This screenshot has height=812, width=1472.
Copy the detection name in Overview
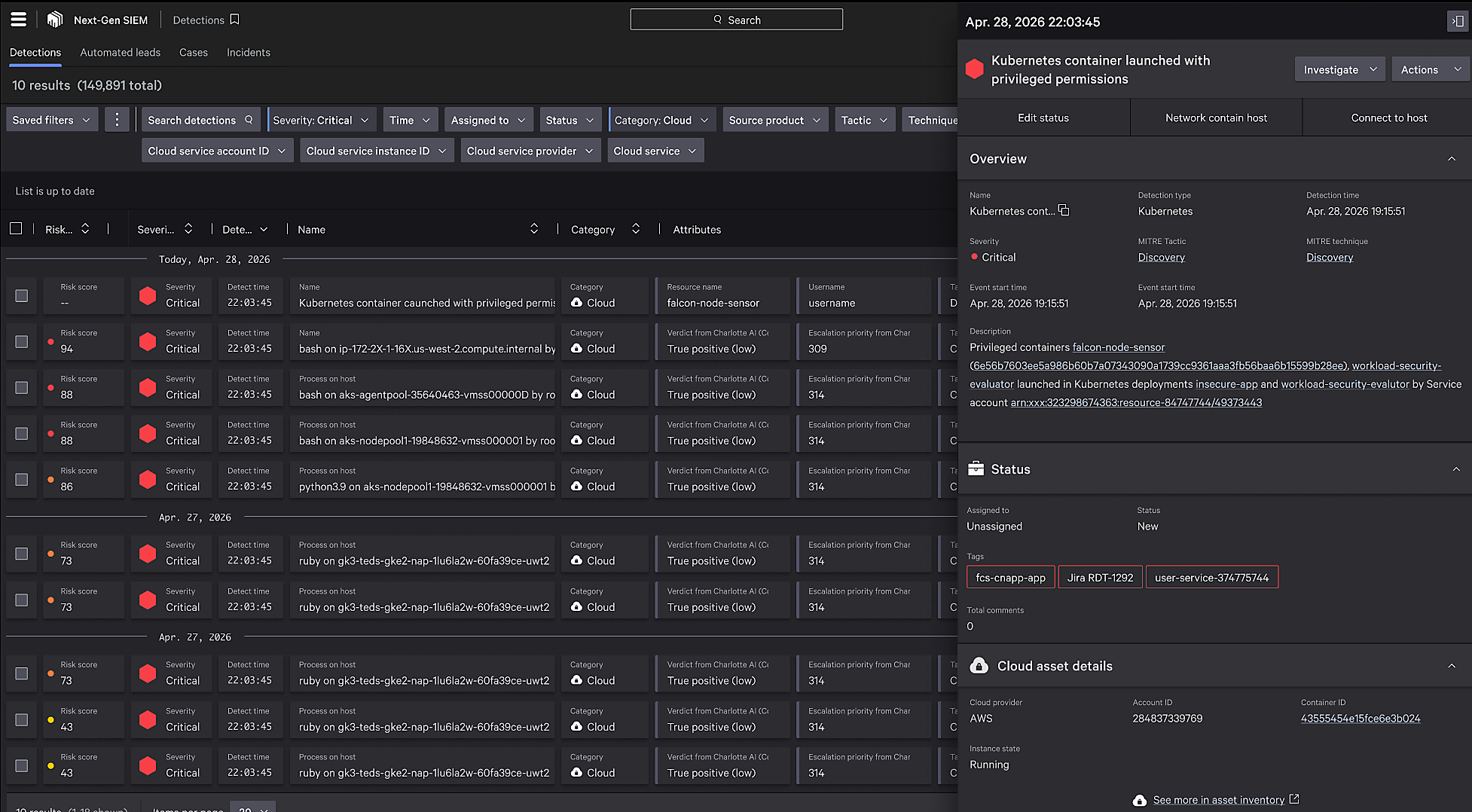coord(1064,211)
